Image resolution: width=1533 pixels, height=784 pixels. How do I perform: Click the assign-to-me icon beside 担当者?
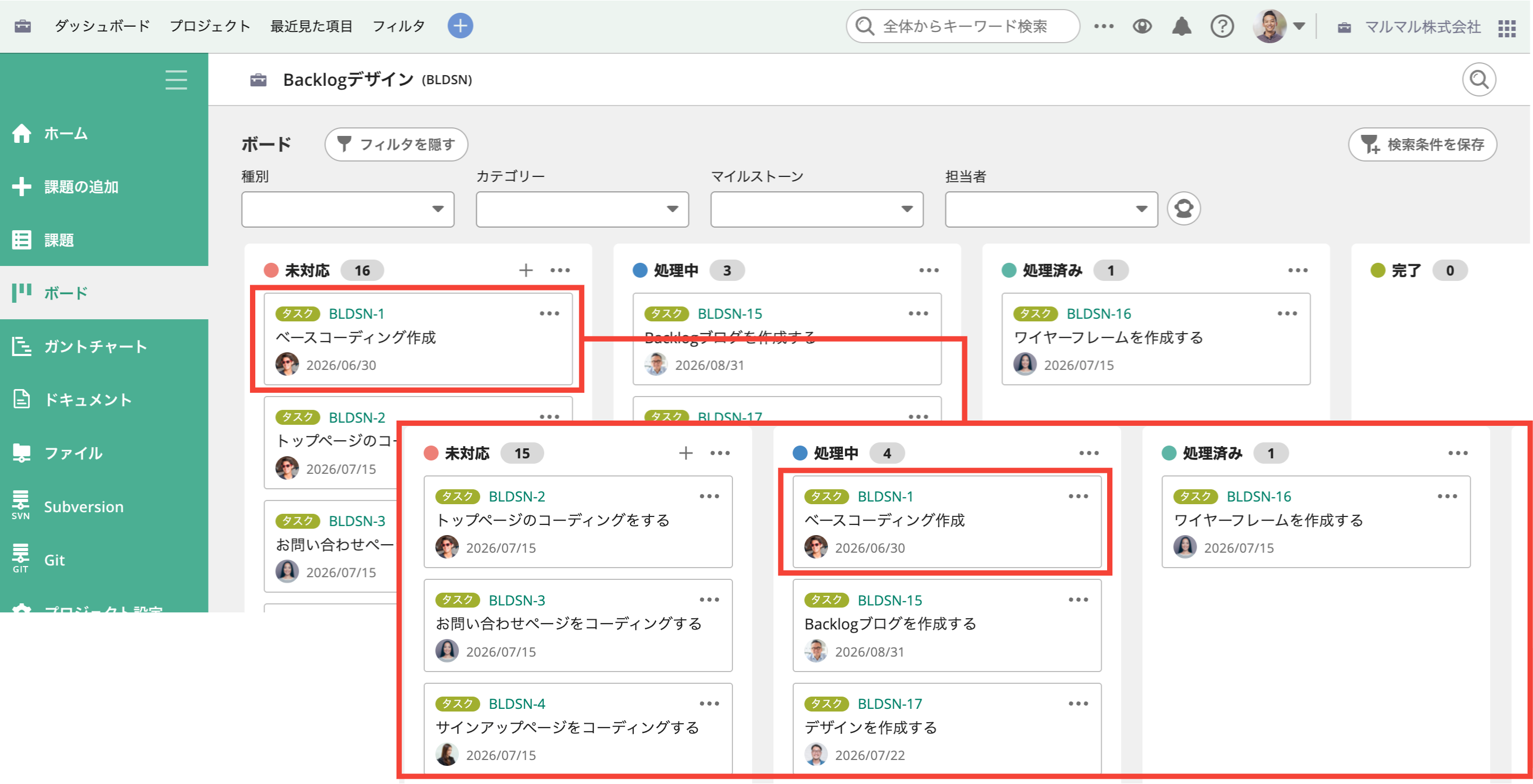point(1183,208)
